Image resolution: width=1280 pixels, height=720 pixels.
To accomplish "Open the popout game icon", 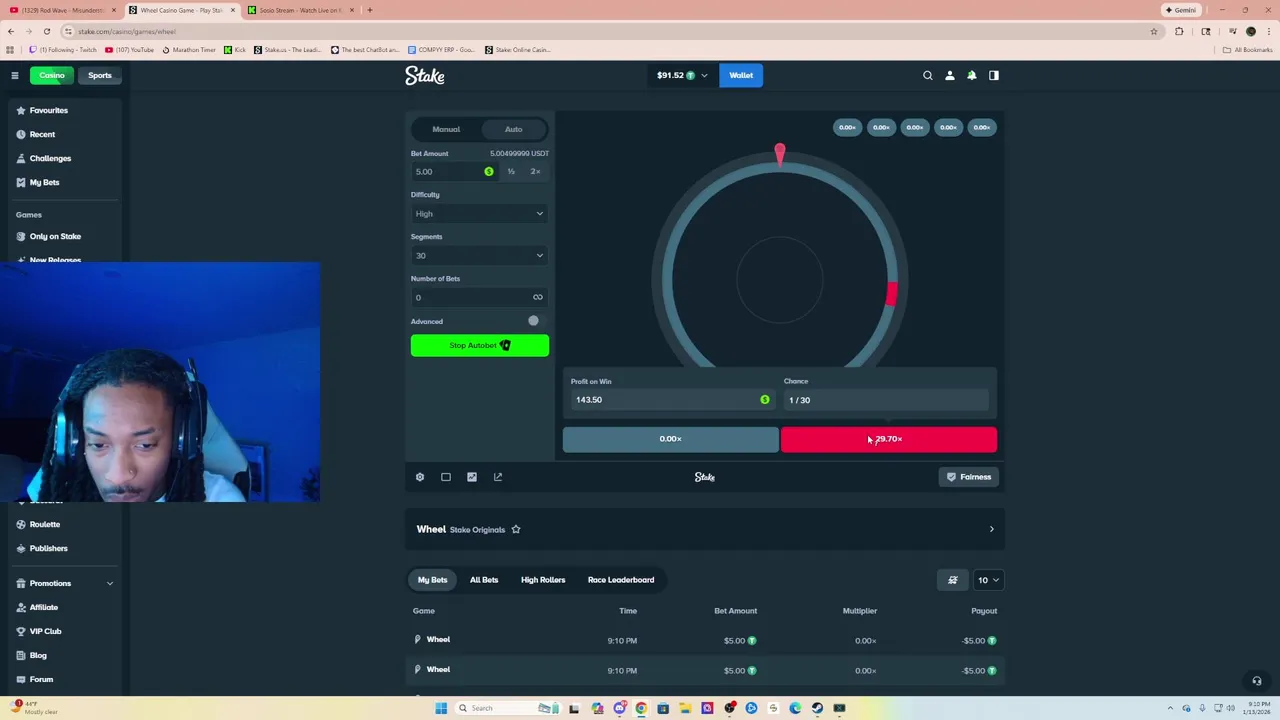I will [498, 477].
